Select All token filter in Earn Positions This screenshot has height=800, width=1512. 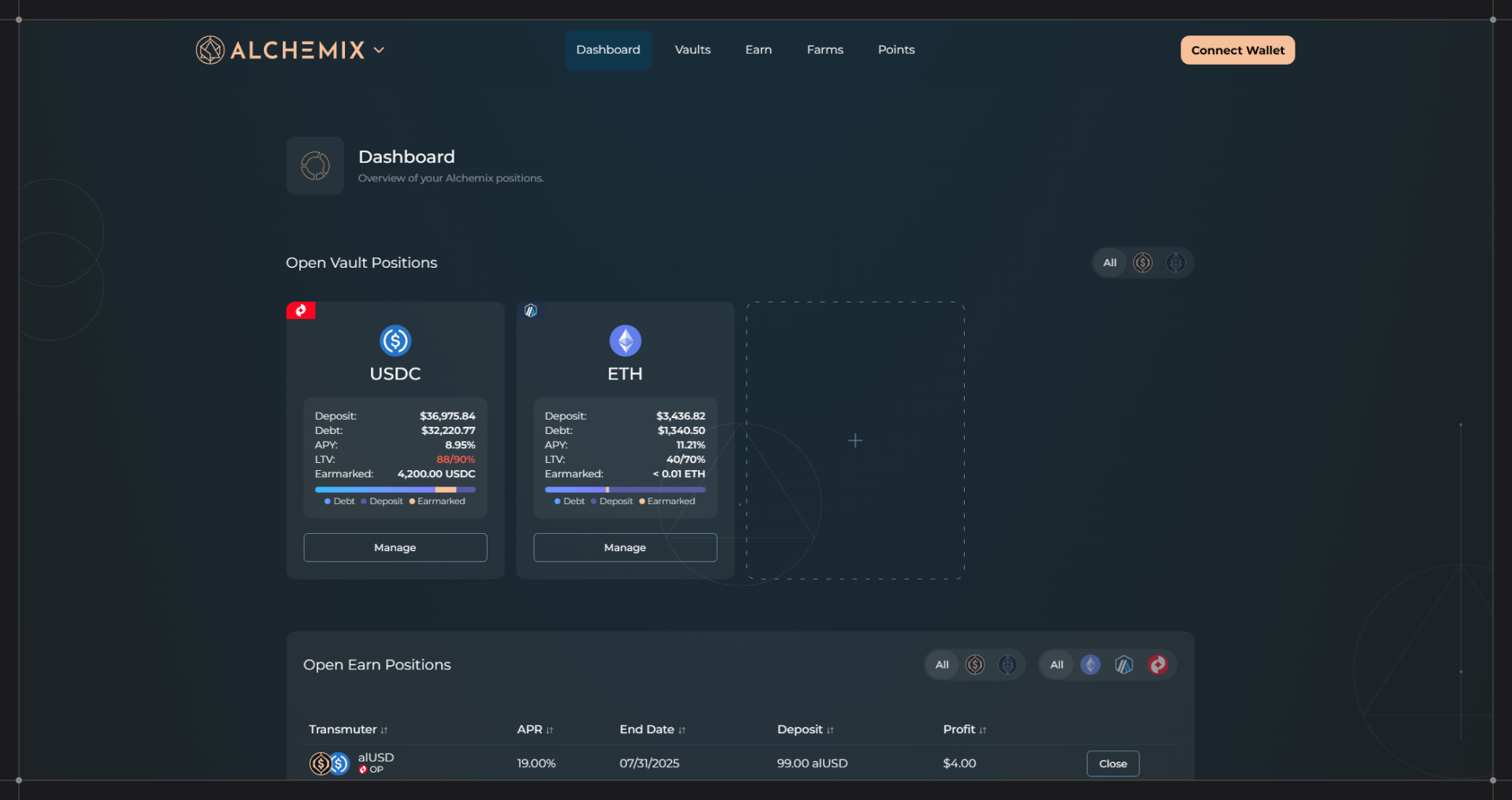click(x=942, y=665)
